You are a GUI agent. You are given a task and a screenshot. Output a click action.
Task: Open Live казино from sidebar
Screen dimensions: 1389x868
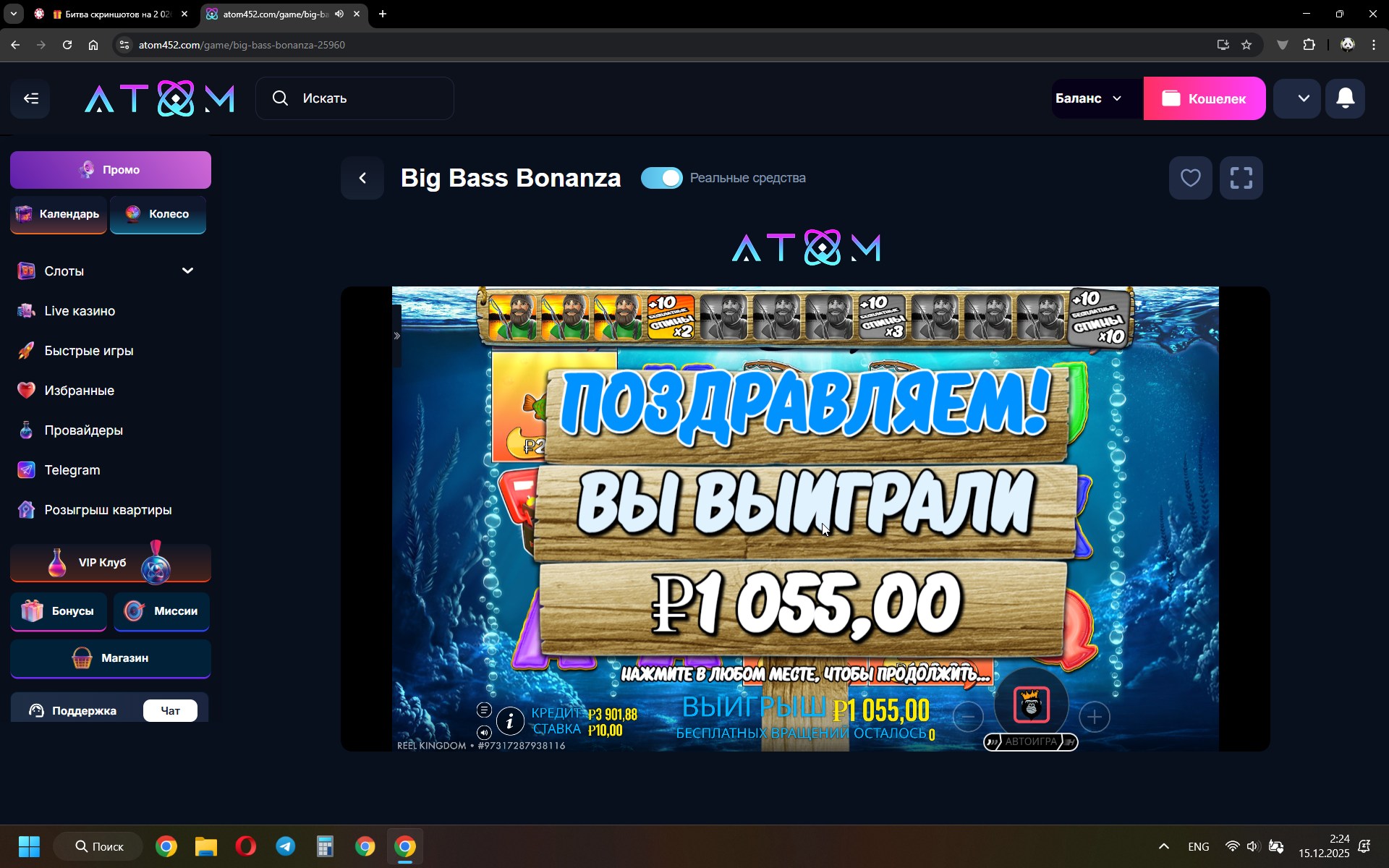coord(80,311)
